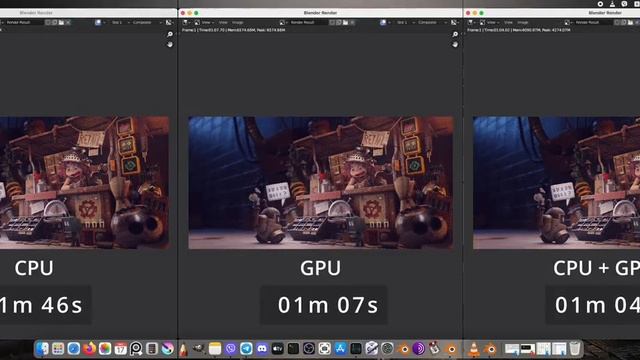The width and height of the screenshot is (640, 360).
Task: Click render slot icon in GPU window
Action: pos(383,22)
